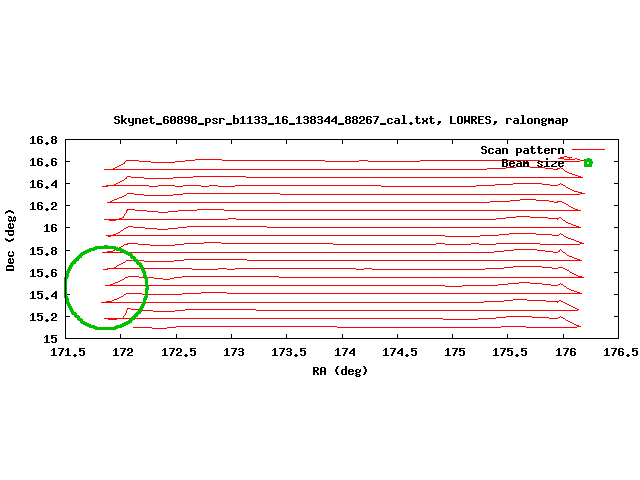640x480 pixels.
Task: Click x-axis tick label 174.5
Action: coord(400,352)
